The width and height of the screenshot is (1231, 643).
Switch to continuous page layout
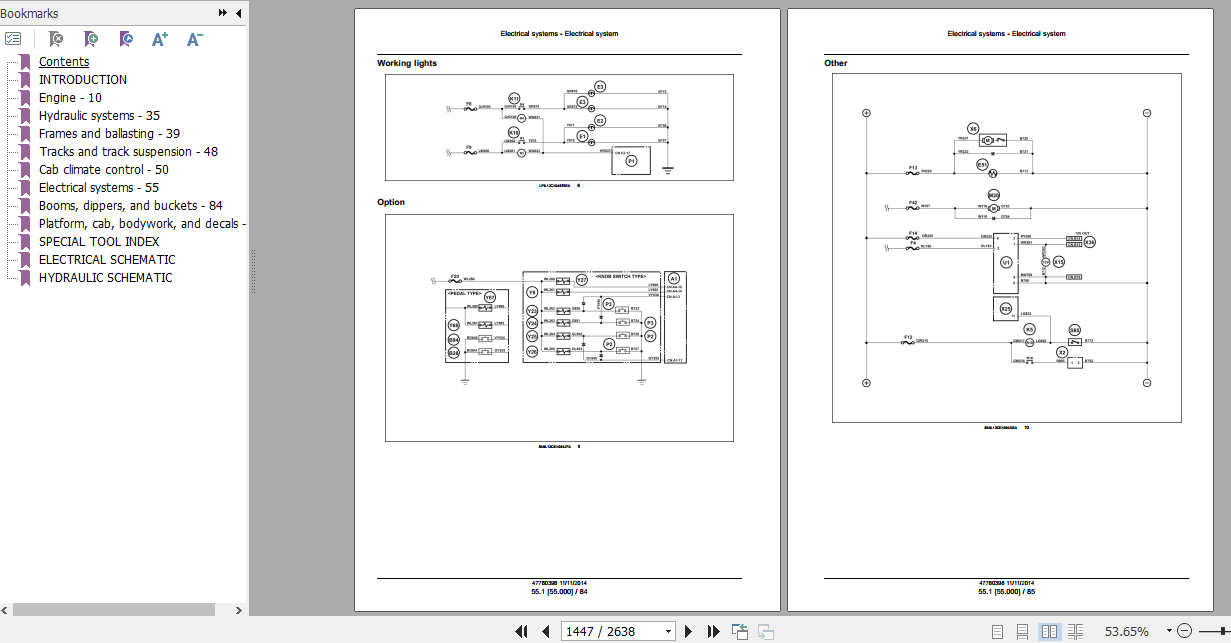click(1022, 631)
